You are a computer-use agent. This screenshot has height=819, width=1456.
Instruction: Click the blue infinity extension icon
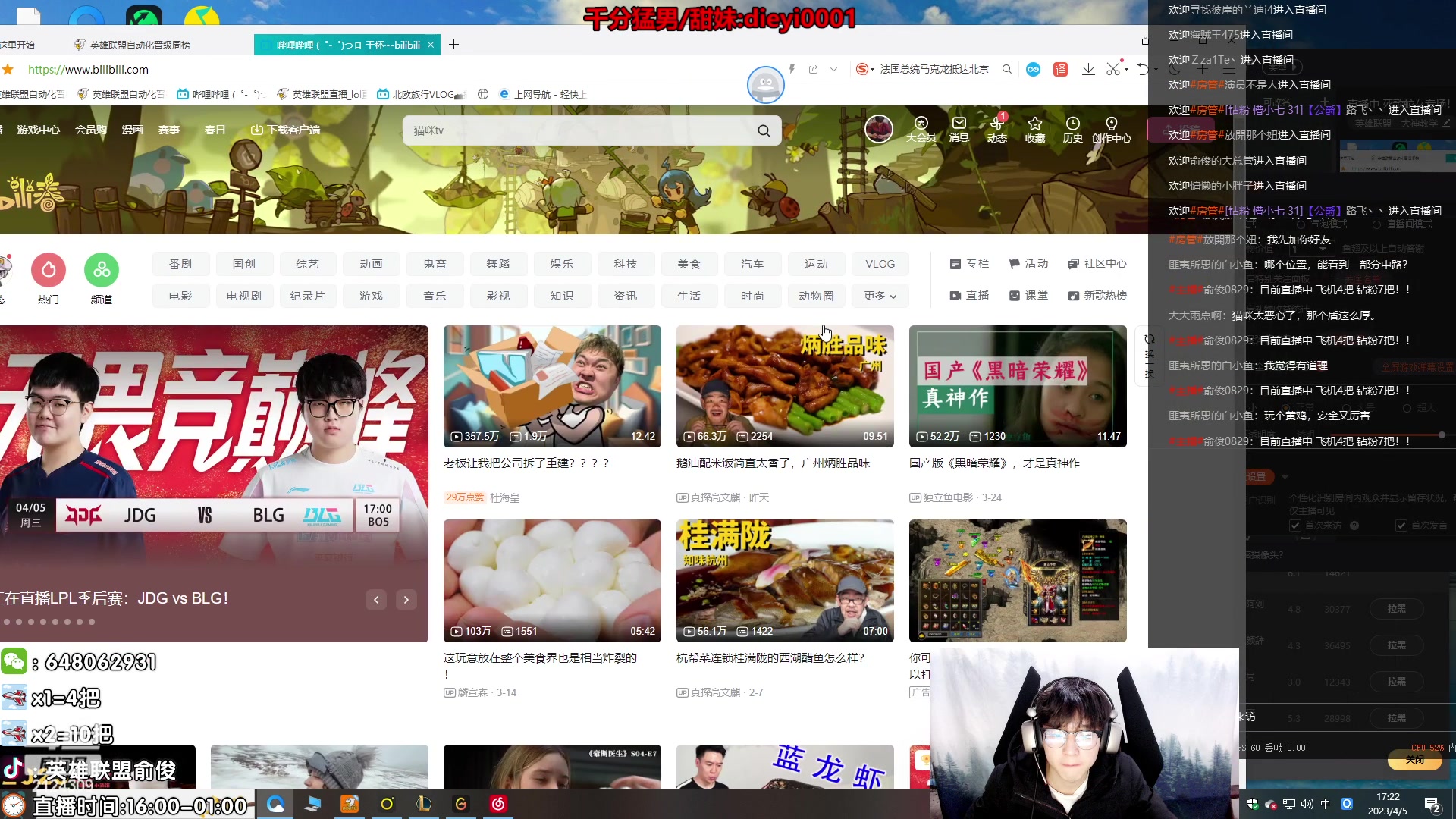pyautogui.click(x=1033, y=69)
